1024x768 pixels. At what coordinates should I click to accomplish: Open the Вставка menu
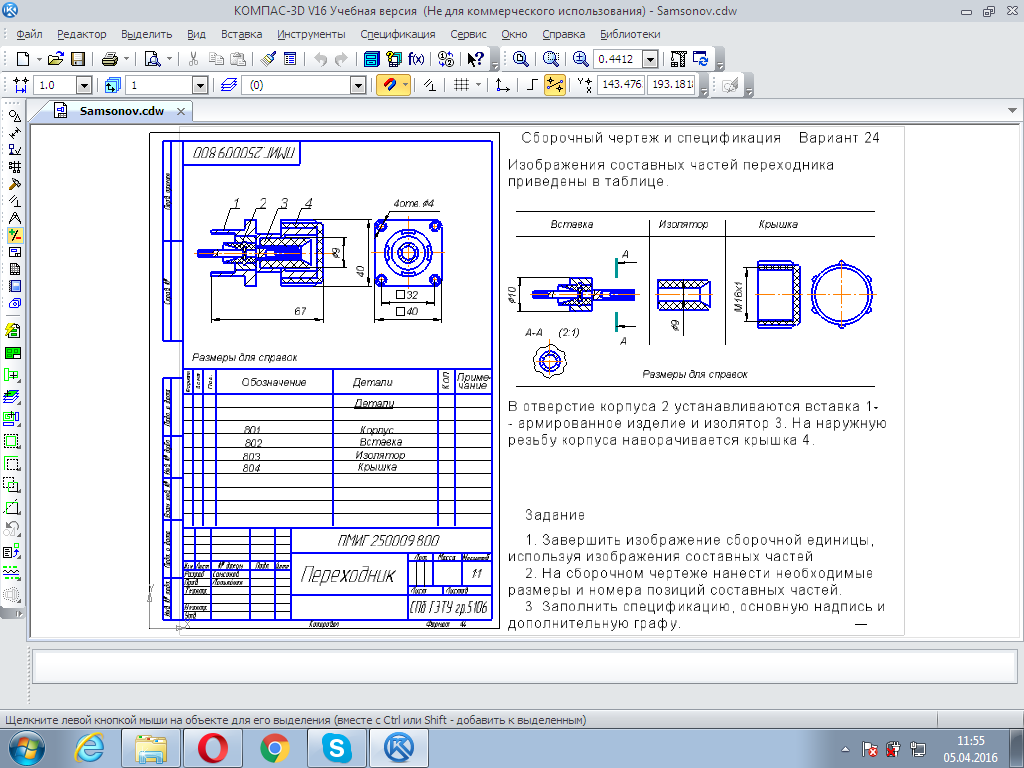click(x=241, y=34)
